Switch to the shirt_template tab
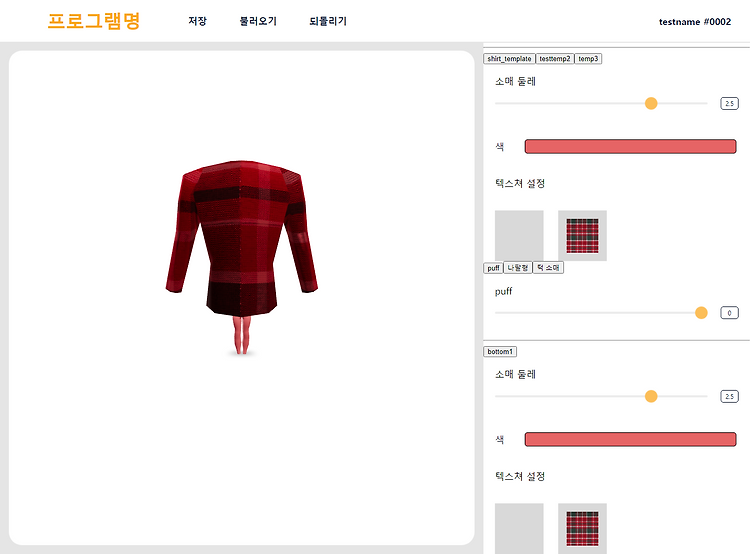The image size is (750, 554). [509, 59]
